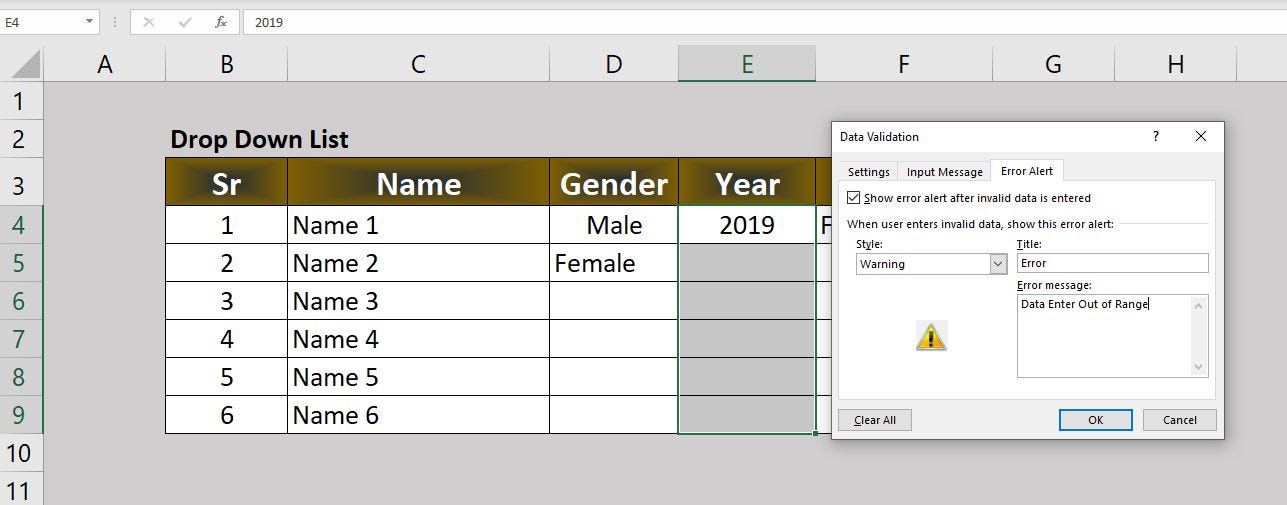Select row 5 header

pyautogui.click(x=21, y=263)
